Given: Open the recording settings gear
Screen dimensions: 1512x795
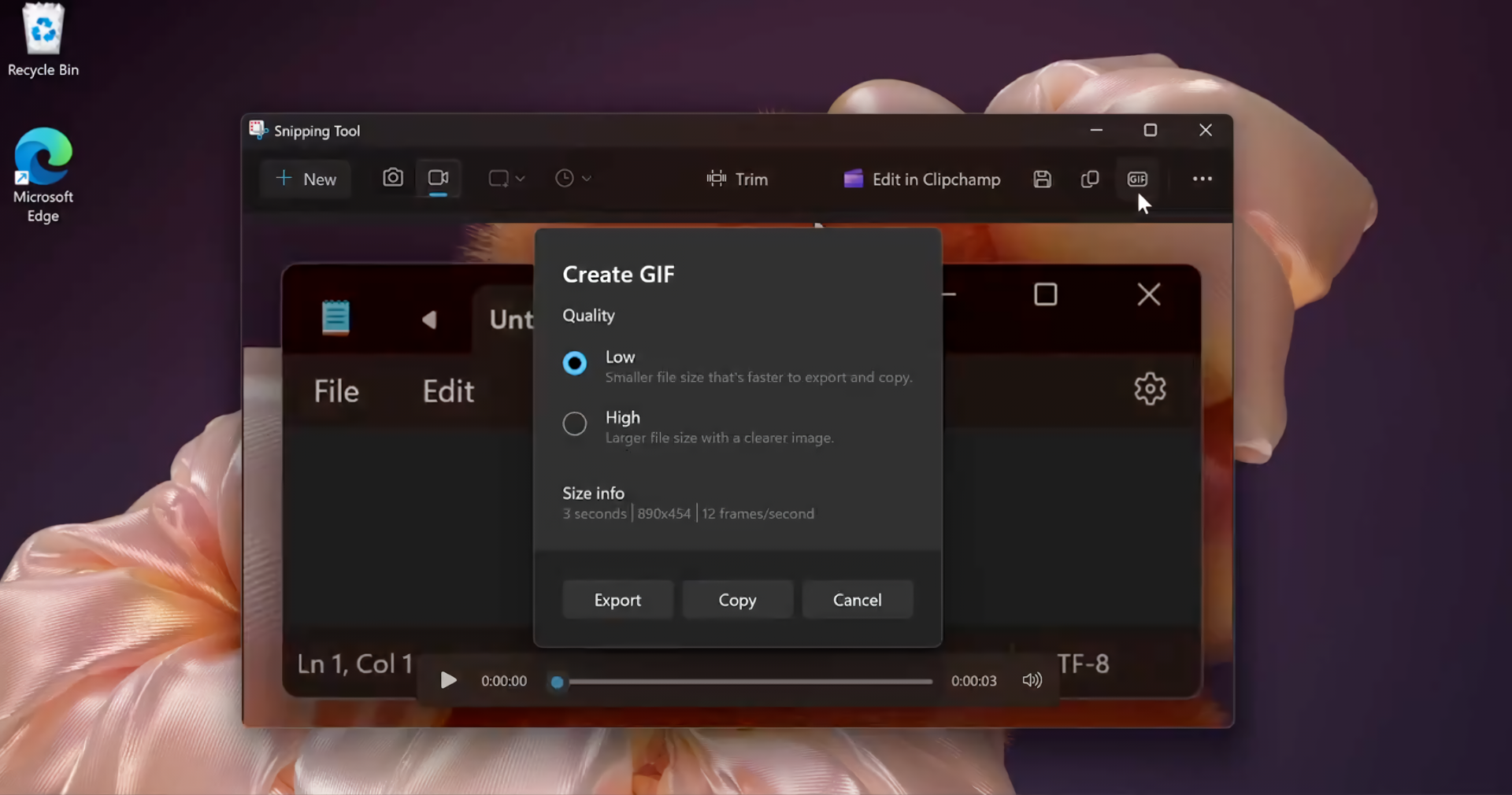Looking at the screenshot, I should tap(1149, 388).
